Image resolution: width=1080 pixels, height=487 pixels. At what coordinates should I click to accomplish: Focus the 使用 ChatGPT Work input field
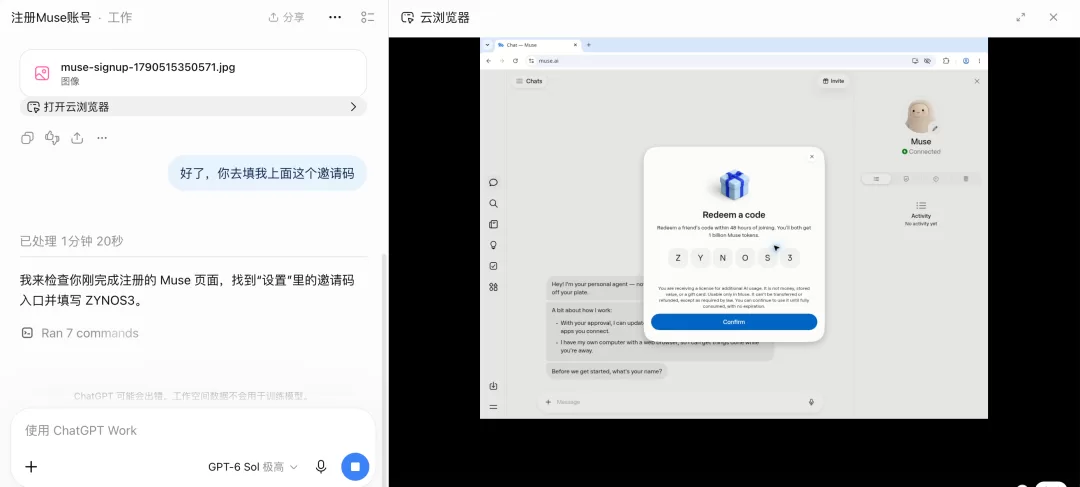coord(193,431)
